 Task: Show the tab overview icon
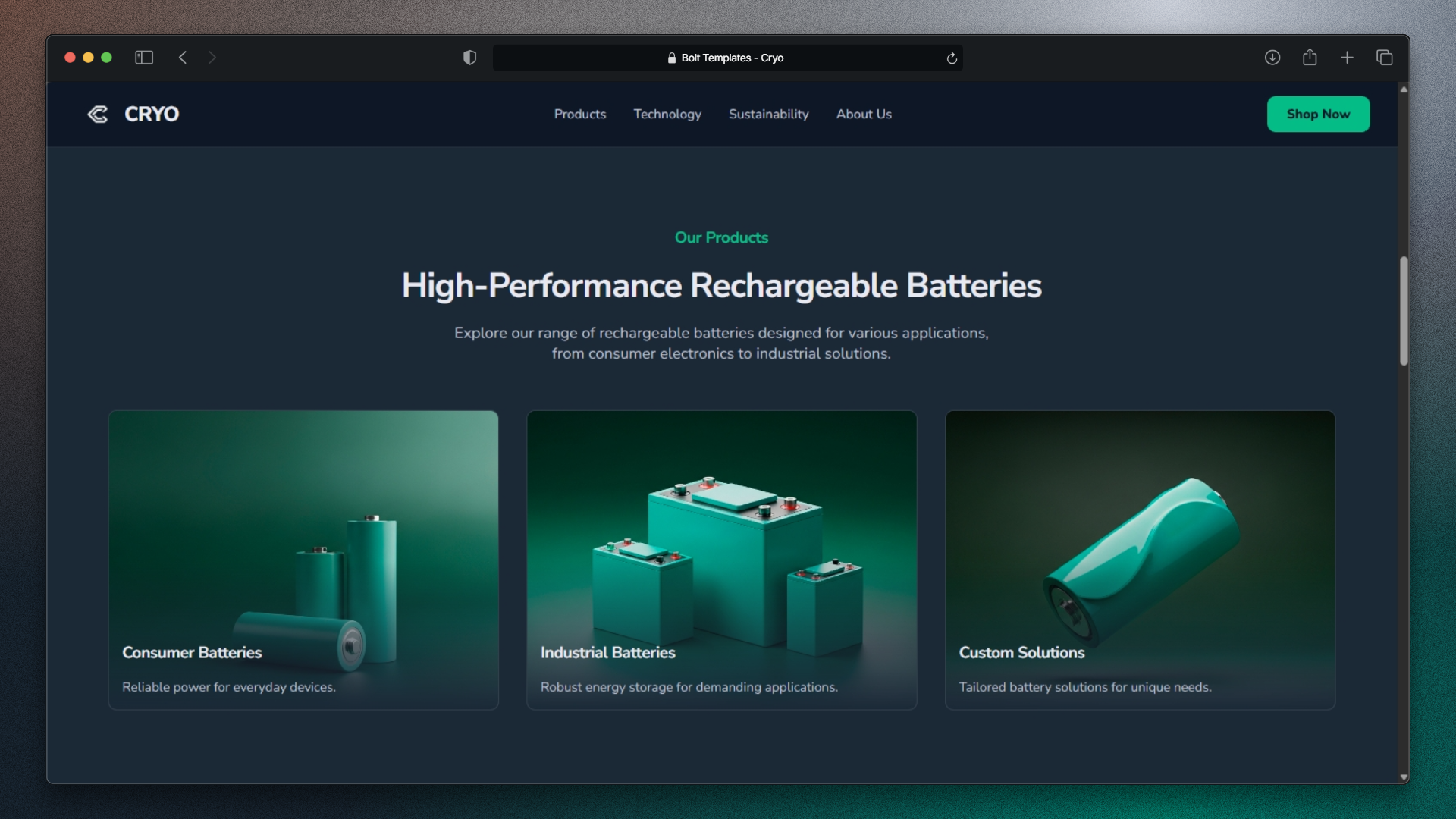(x=1384, y=58)
